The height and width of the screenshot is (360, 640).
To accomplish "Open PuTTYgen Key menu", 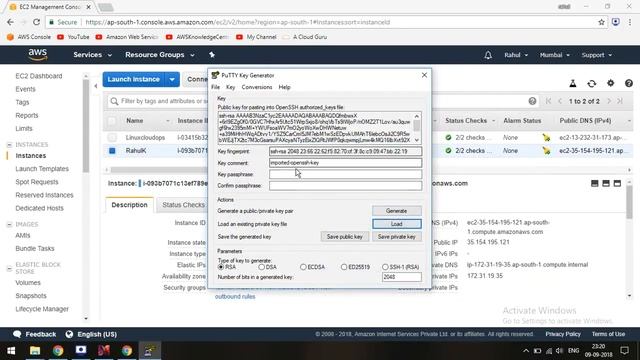I will coord(231,87).
